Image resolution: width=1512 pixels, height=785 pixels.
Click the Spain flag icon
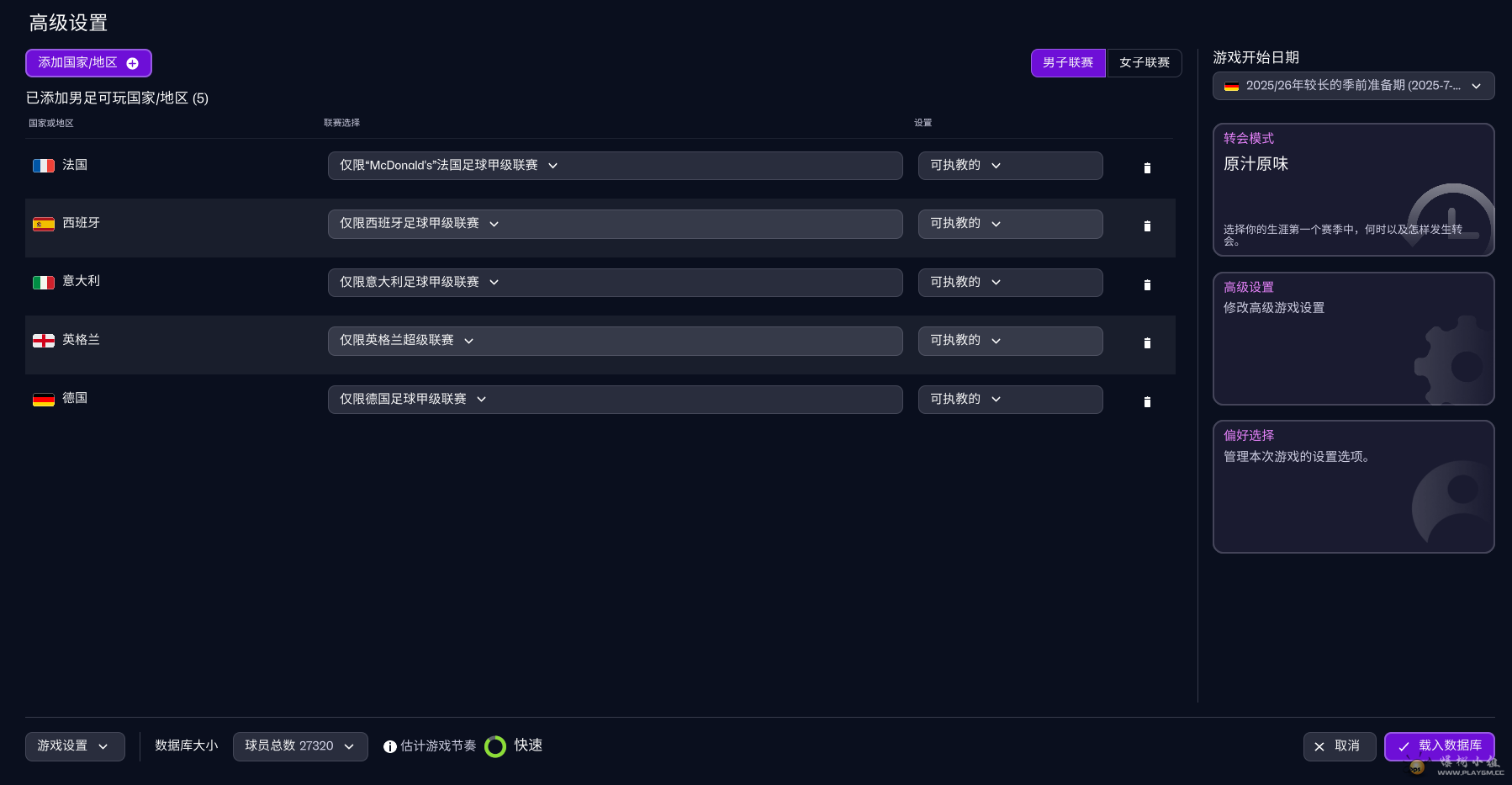click(44, 224)
